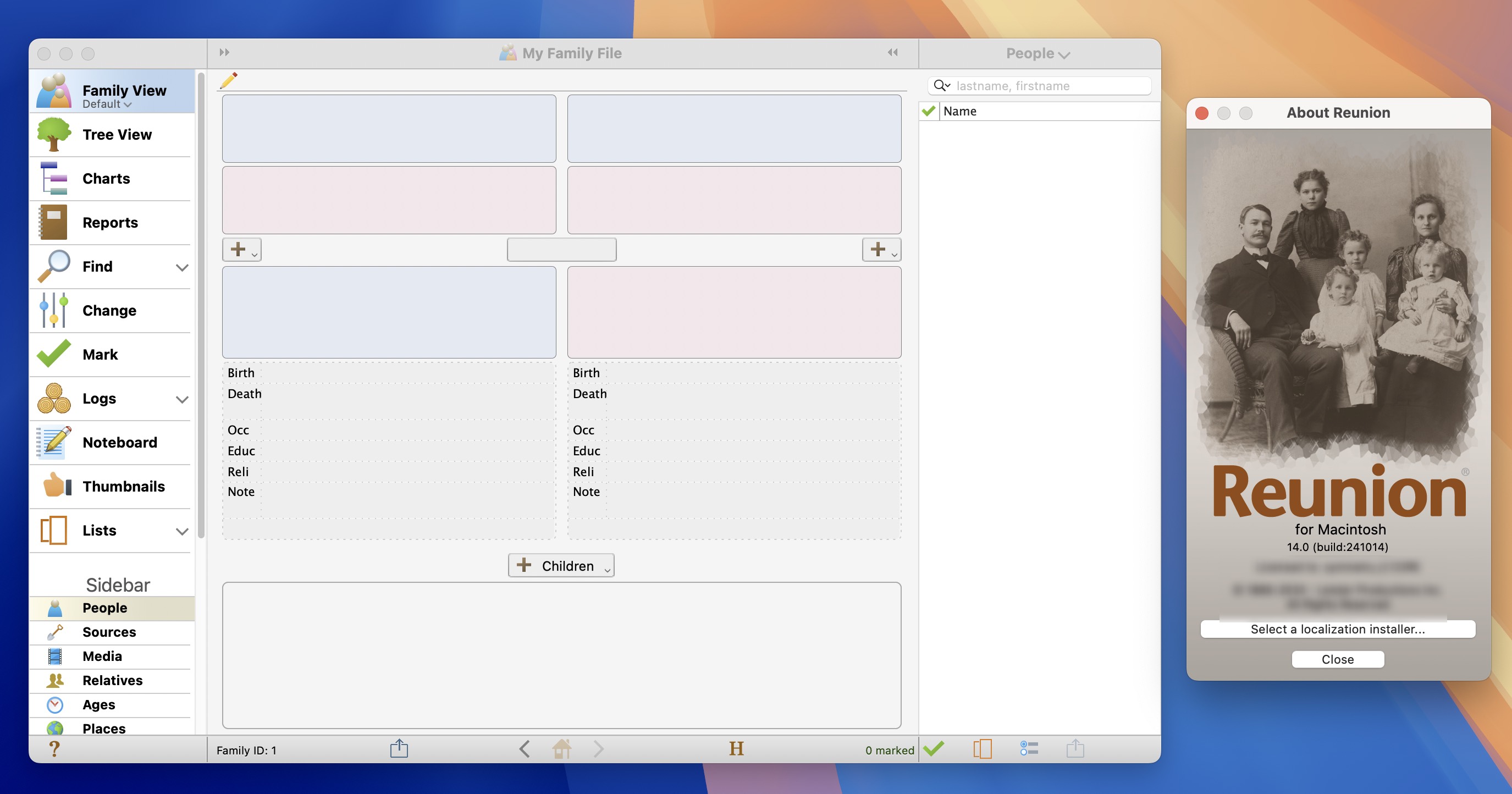The width and height of the screenshot is (1512, 794).
Task: Select the Charts panel icon
Action: [x=53, y=177]
